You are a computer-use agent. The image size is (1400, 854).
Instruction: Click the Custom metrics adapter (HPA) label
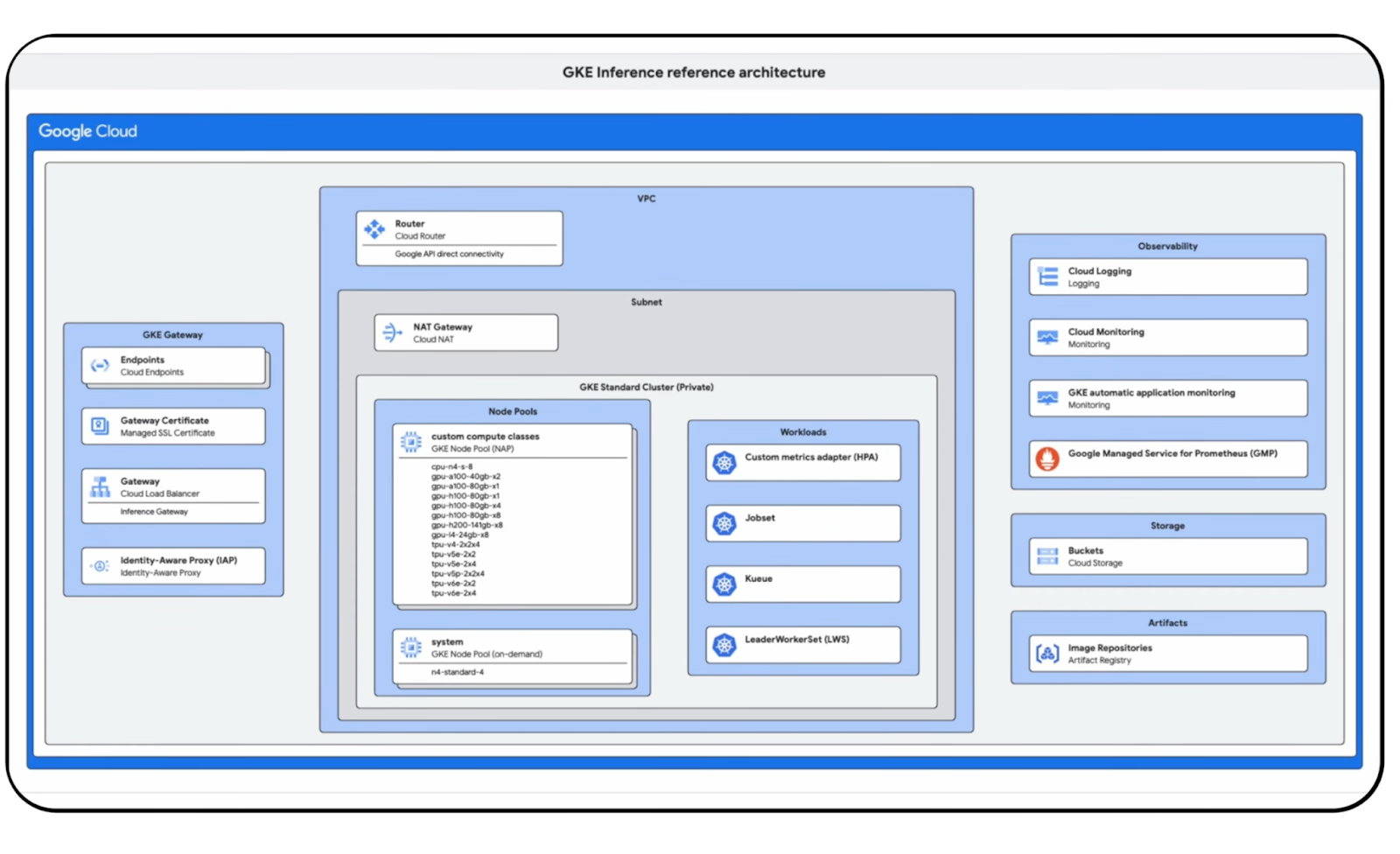(x=811, y=457)
